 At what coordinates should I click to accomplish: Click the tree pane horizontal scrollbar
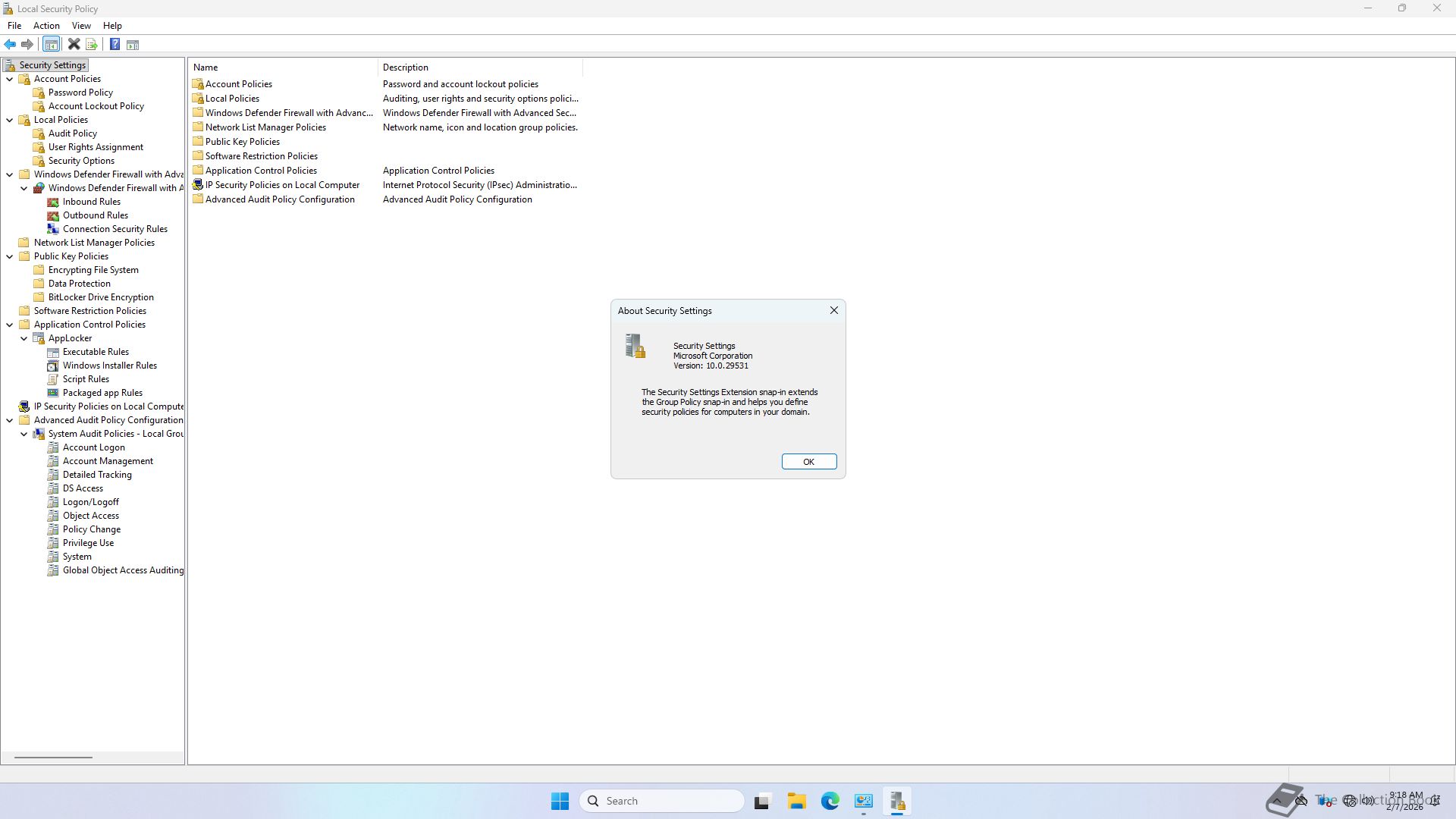coord(53,757)
